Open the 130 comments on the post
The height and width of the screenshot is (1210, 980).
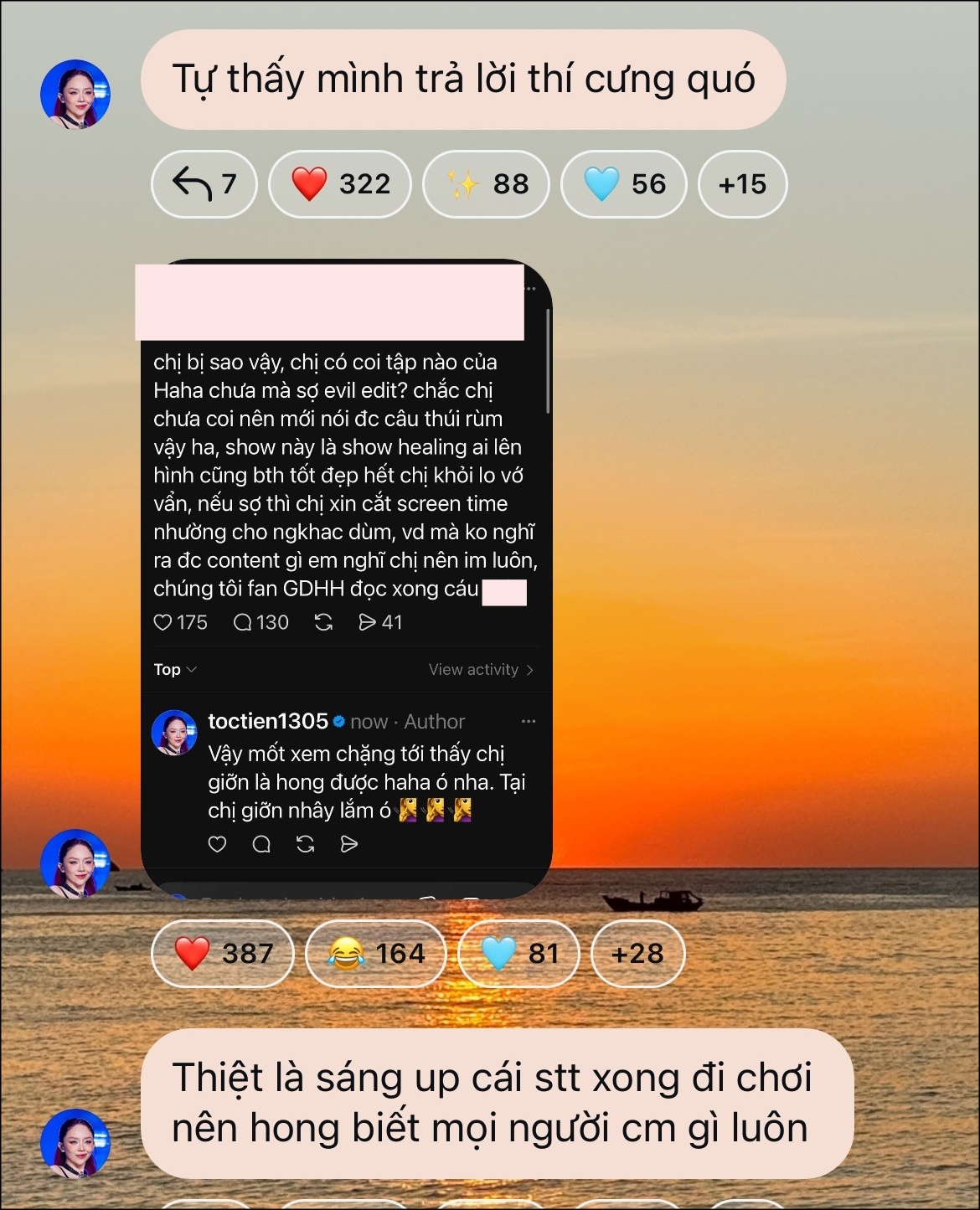[260, 622]
